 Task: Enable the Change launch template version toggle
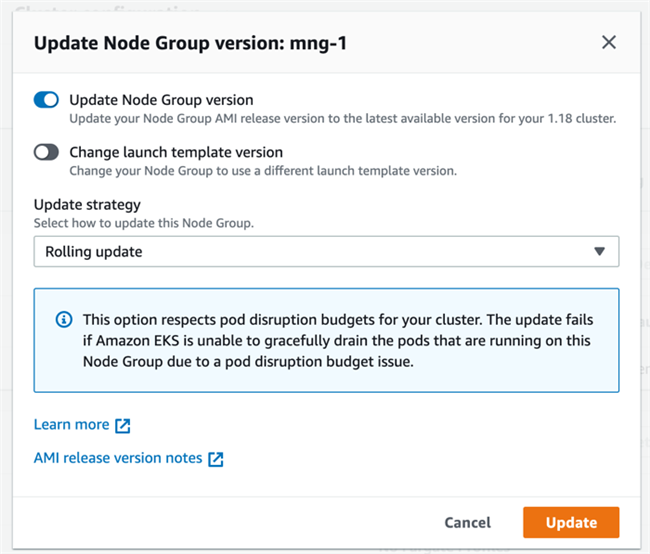[x=47, y=153]
